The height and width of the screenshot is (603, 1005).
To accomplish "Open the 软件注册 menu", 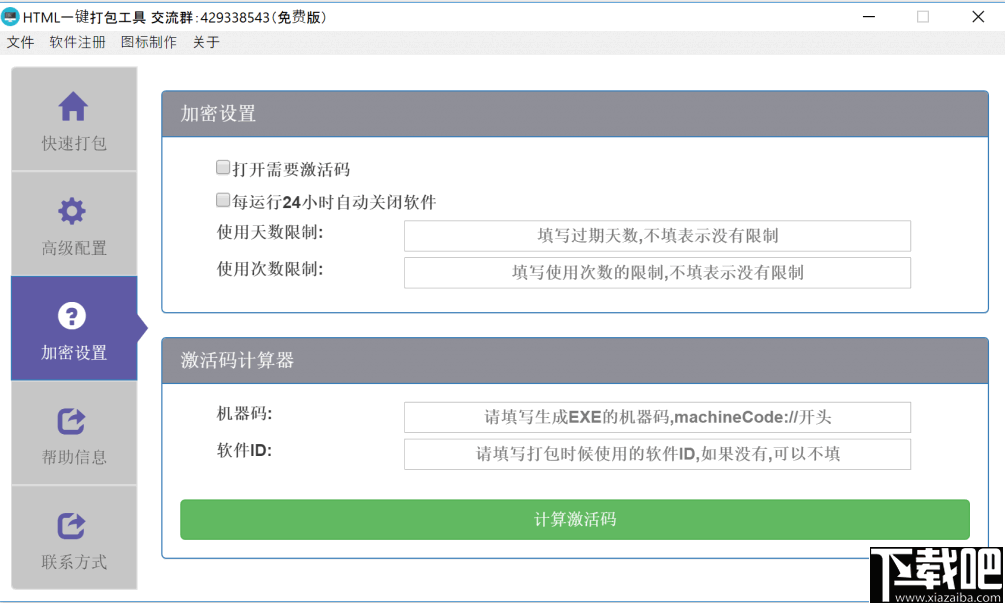I will click(77, 42).
